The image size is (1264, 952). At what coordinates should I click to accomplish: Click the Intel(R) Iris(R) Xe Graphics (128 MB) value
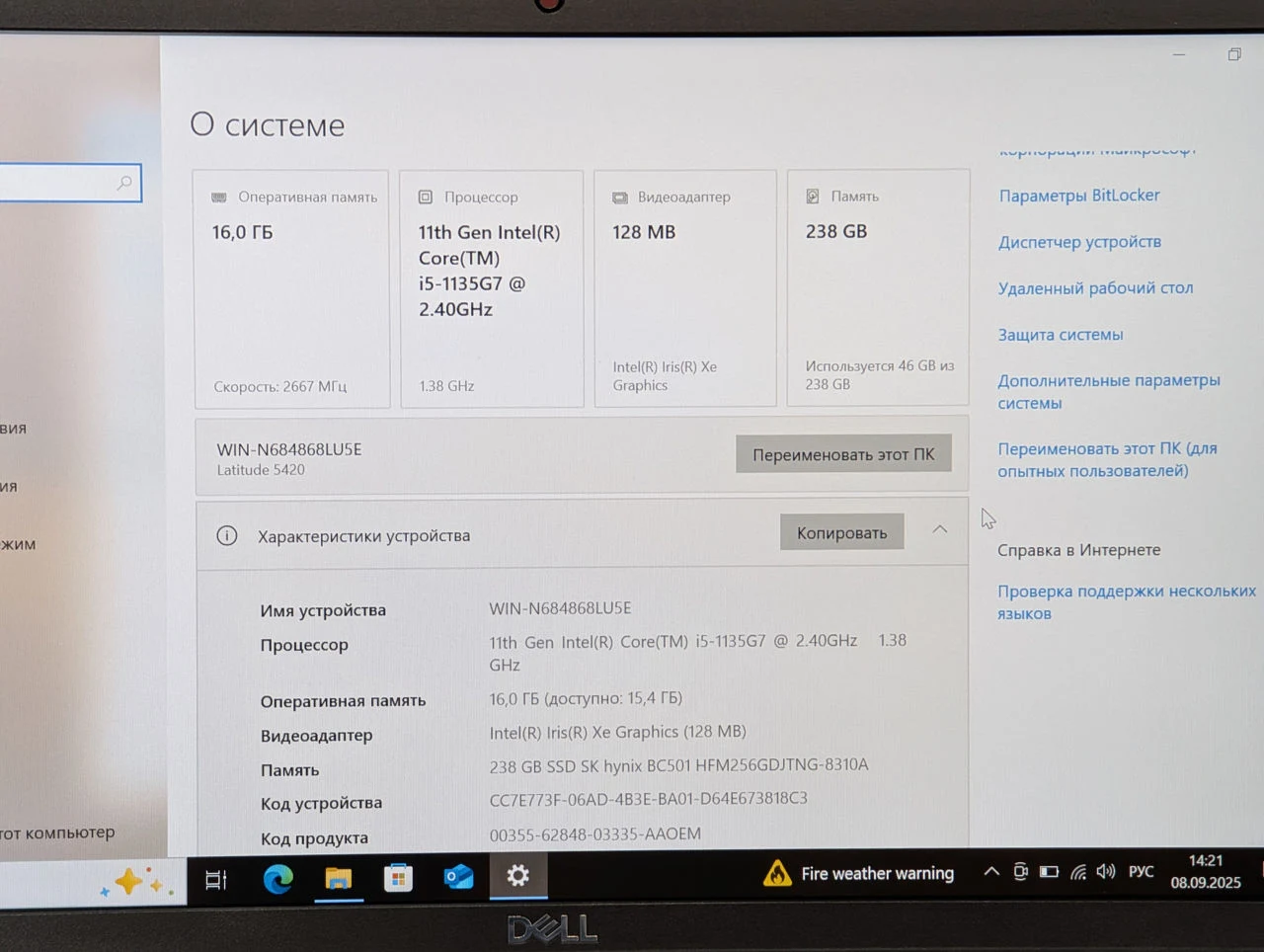click(618, 732)
